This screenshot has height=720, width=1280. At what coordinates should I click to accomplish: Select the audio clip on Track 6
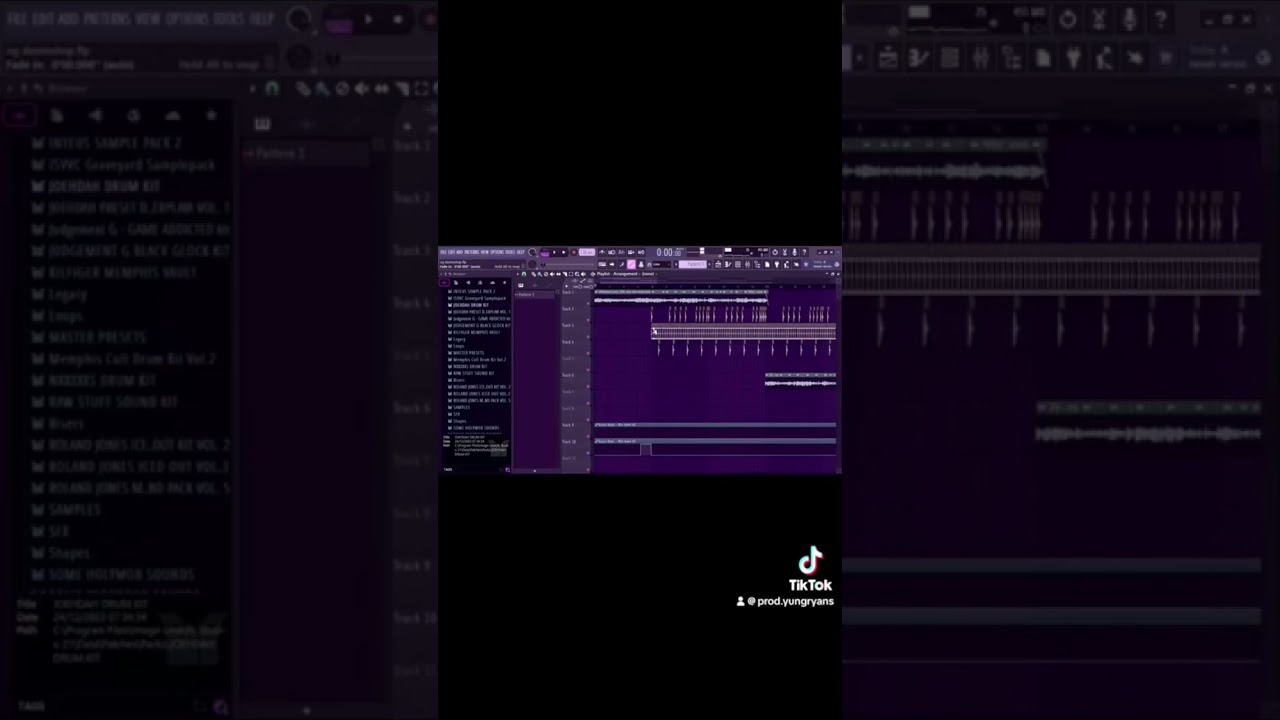click(800, 380)
